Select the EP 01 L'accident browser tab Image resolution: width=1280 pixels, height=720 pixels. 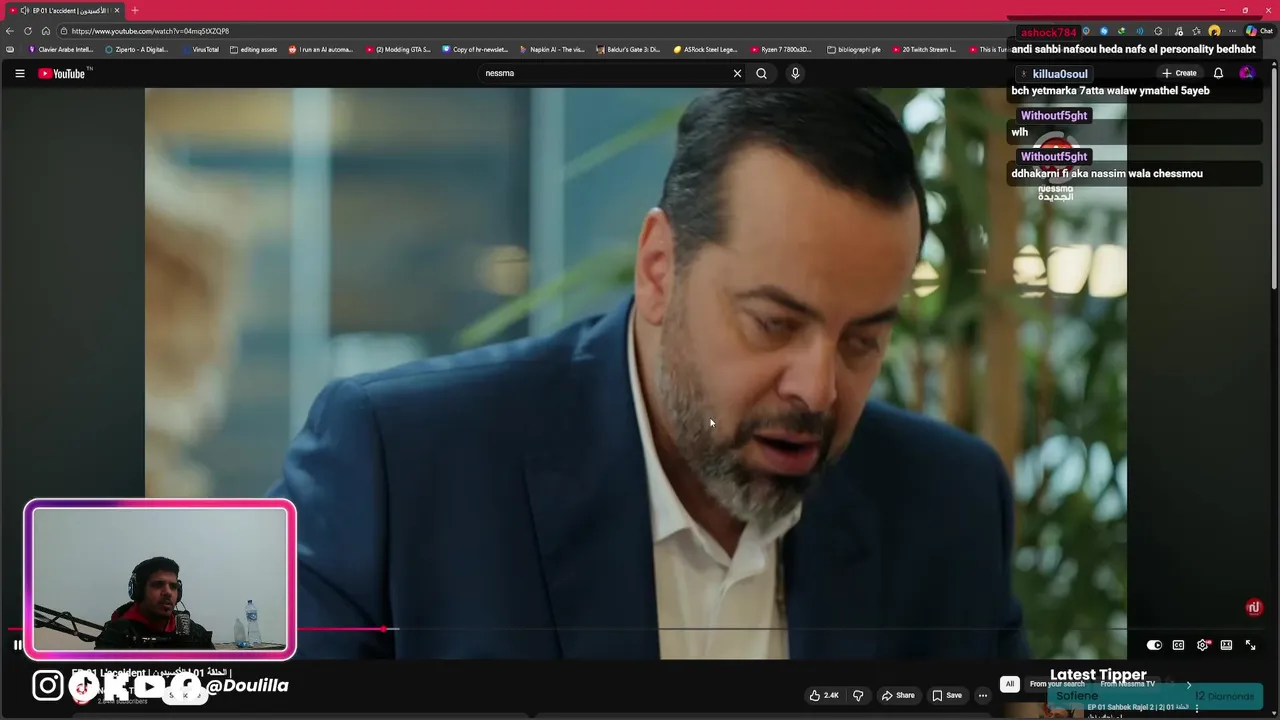65,10
